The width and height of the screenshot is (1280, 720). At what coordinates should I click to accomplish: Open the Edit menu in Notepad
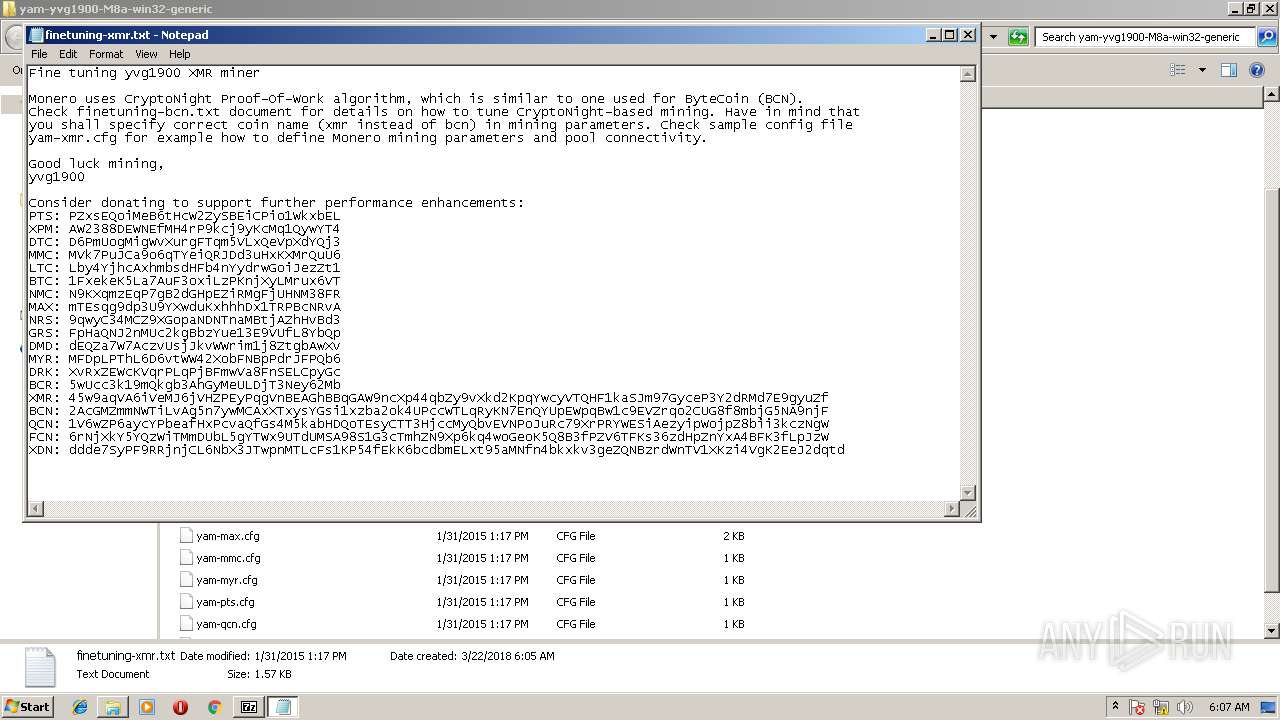(68, 54)
